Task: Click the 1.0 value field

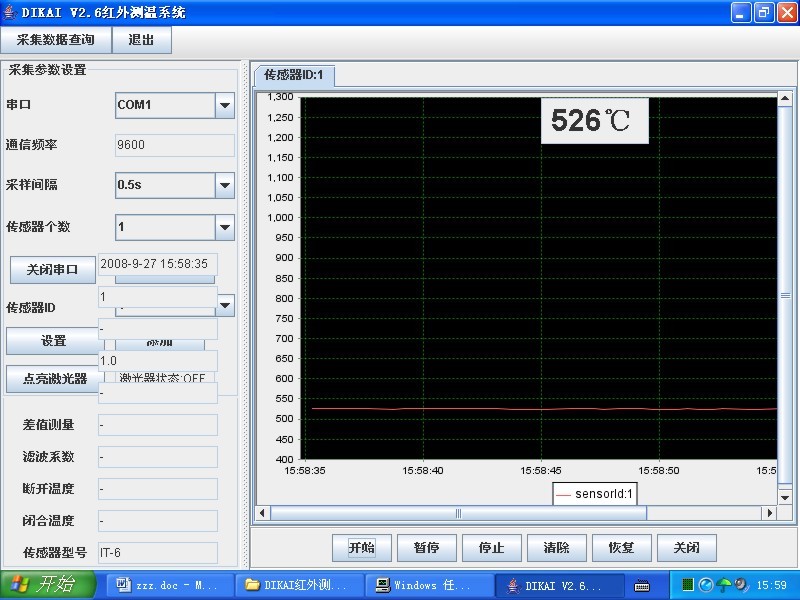Action: (x=158, y=361)
